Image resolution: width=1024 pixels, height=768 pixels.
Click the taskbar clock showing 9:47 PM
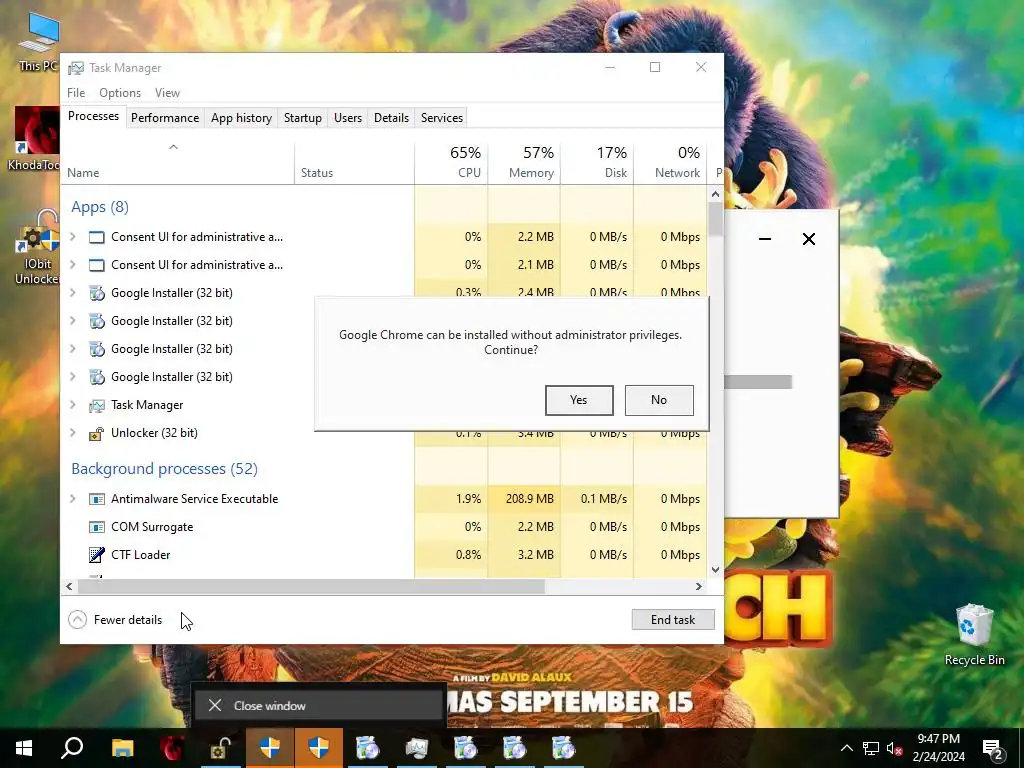(x=938, y=748)
